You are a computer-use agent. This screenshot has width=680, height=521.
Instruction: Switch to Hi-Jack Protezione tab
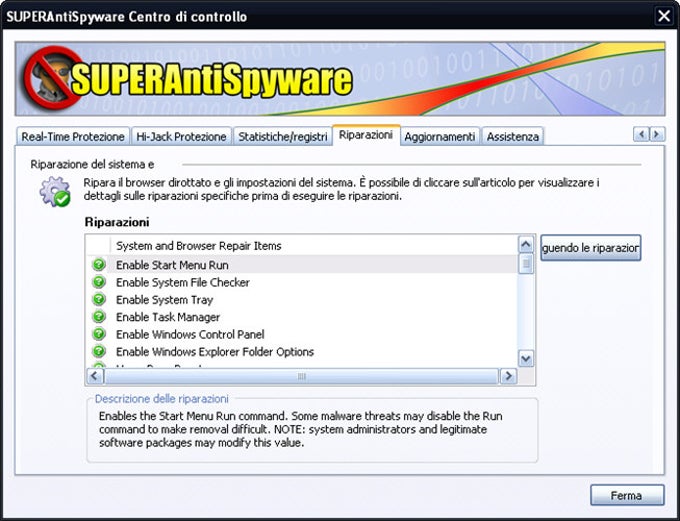[181, 136]
